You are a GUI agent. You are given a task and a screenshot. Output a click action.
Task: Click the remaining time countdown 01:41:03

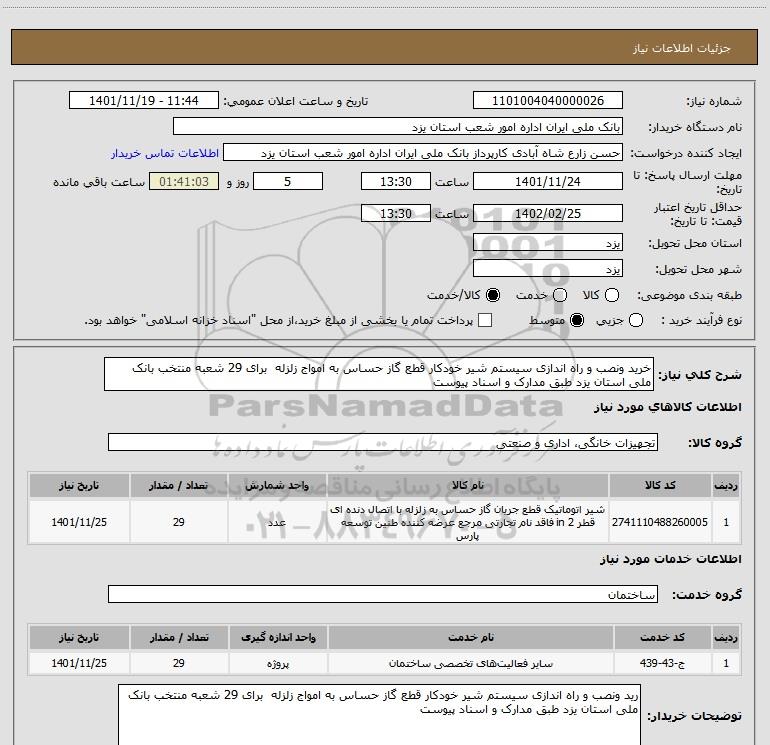[x=184, y=182]
